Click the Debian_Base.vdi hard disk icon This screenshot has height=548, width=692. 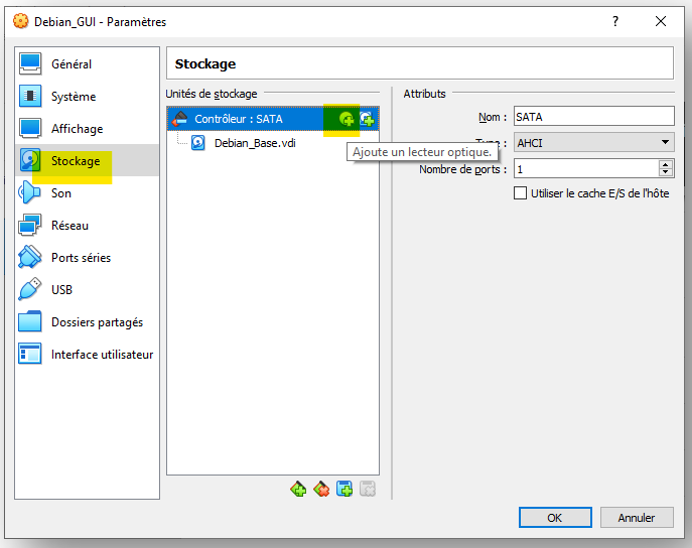click(x=198, y=143)
